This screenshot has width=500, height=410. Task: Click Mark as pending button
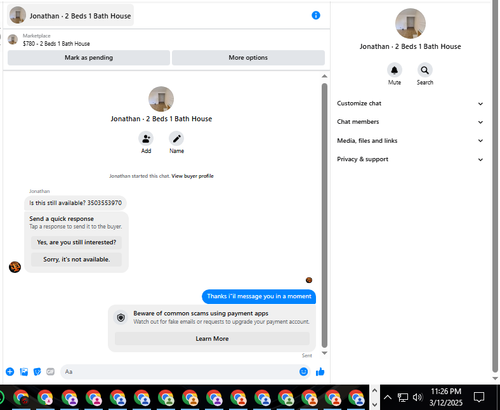point(89,58)
